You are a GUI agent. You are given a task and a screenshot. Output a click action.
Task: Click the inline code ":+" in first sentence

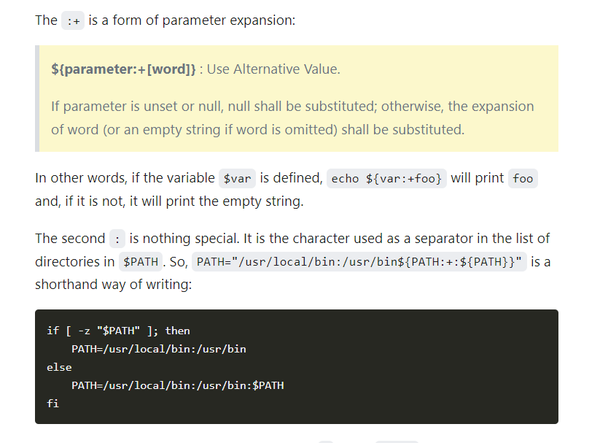(x=73, y=20)
